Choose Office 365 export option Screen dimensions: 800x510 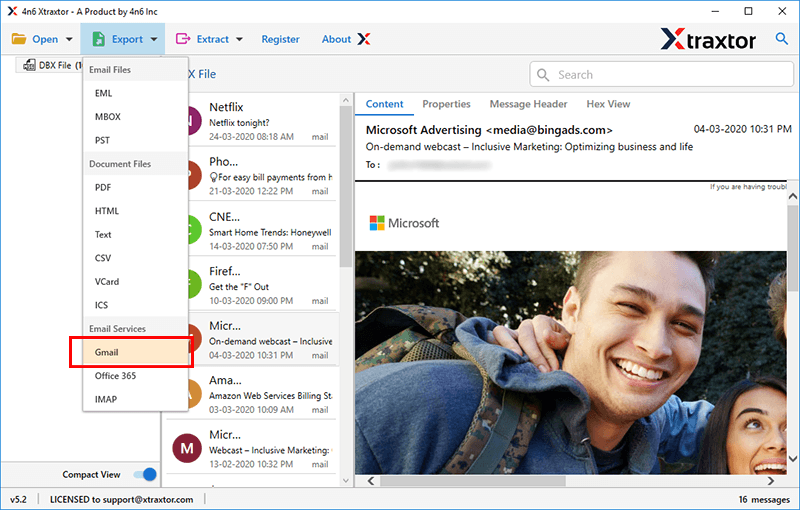(x=135, y=375)
